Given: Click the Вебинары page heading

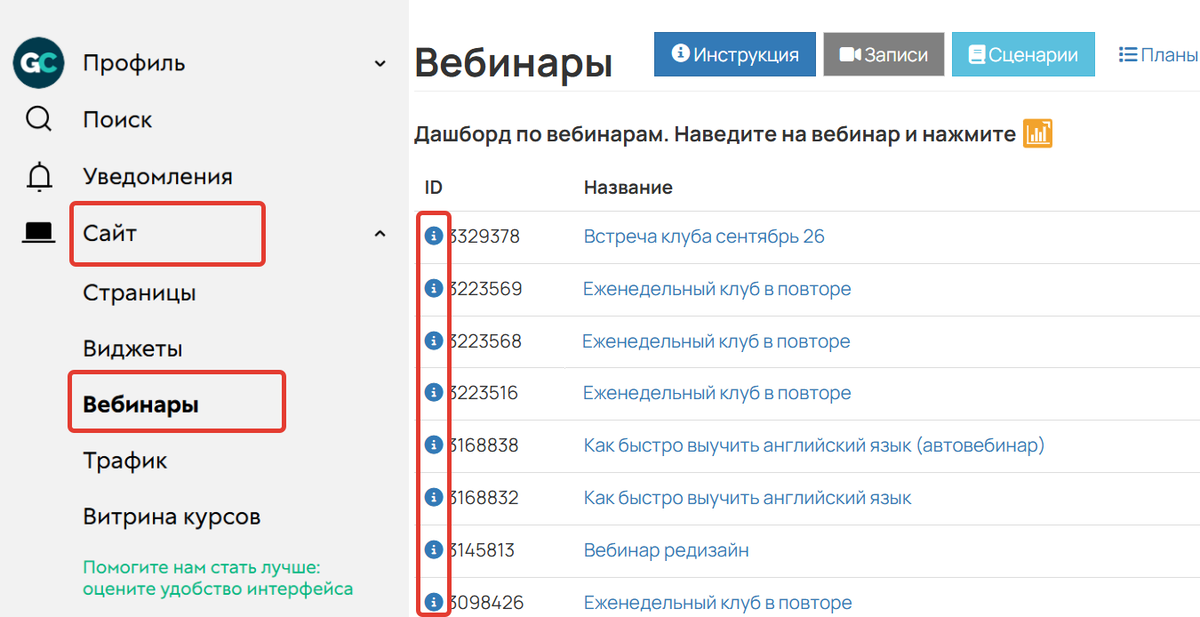Looking at the screenshot, I should [x=513, y=62].
